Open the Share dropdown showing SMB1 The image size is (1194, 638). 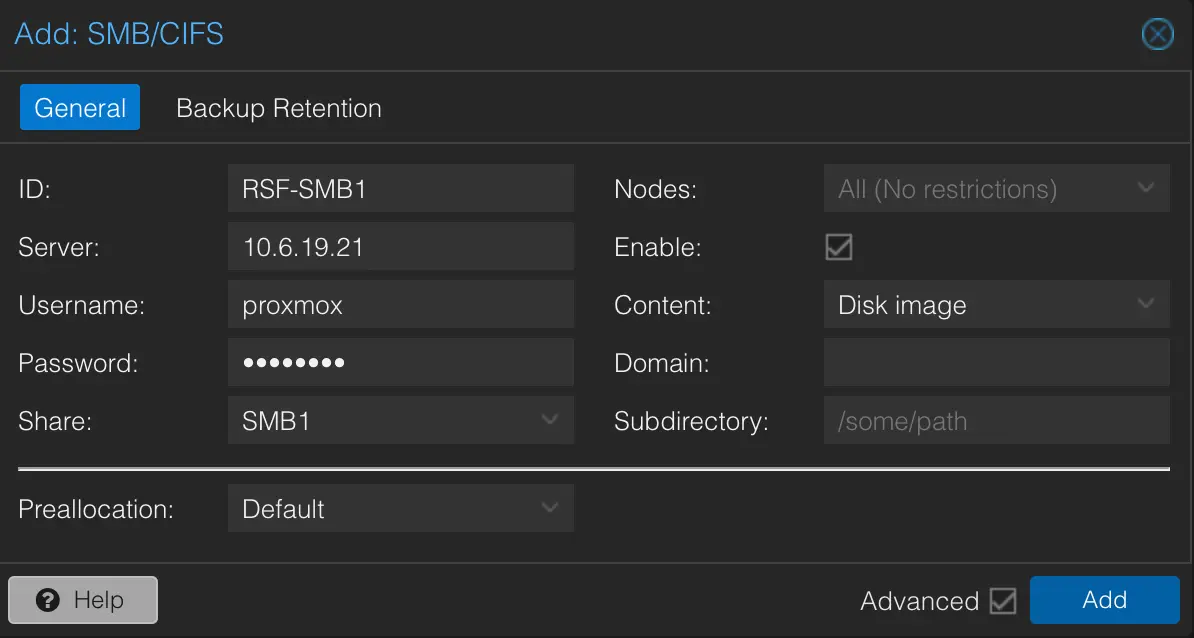pyautogui.click(x=400, y=420)
